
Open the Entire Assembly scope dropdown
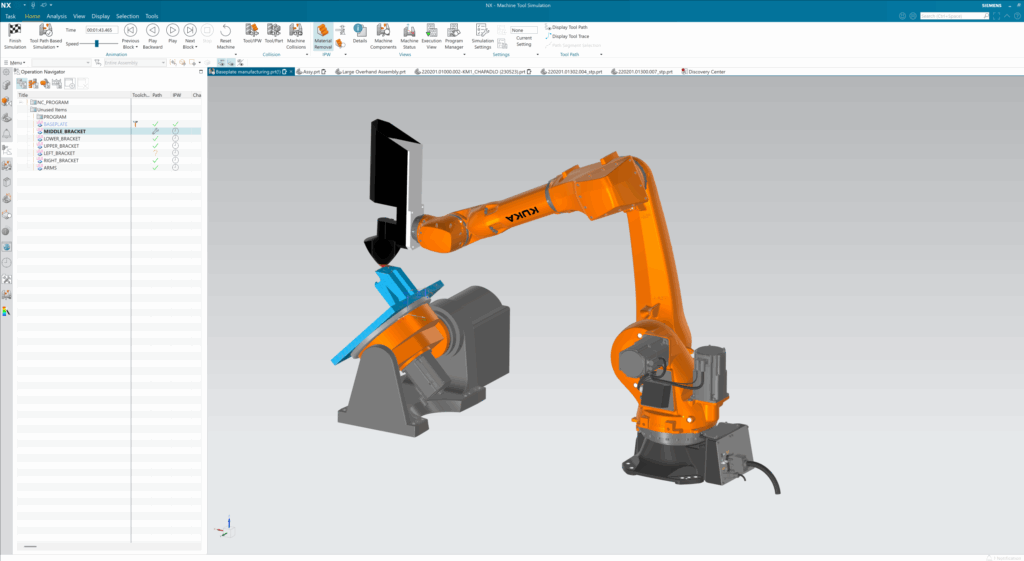(x=135, y=63)
